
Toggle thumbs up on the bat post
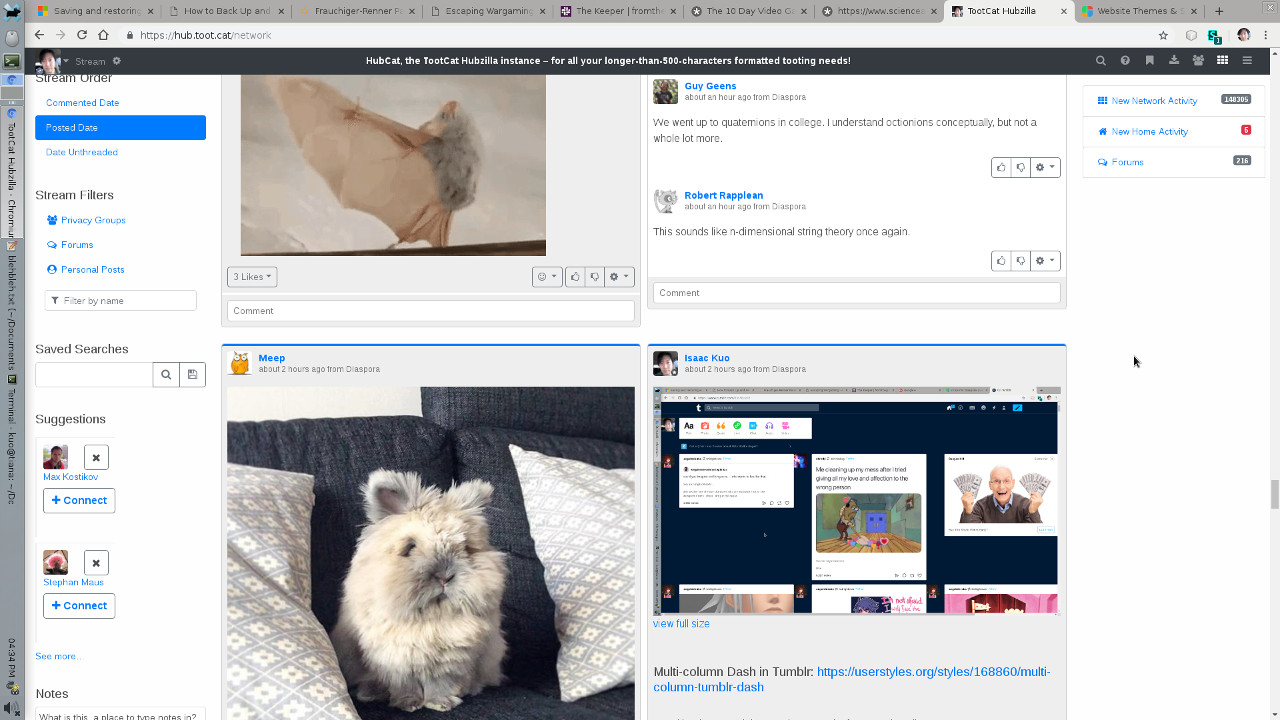575,277
